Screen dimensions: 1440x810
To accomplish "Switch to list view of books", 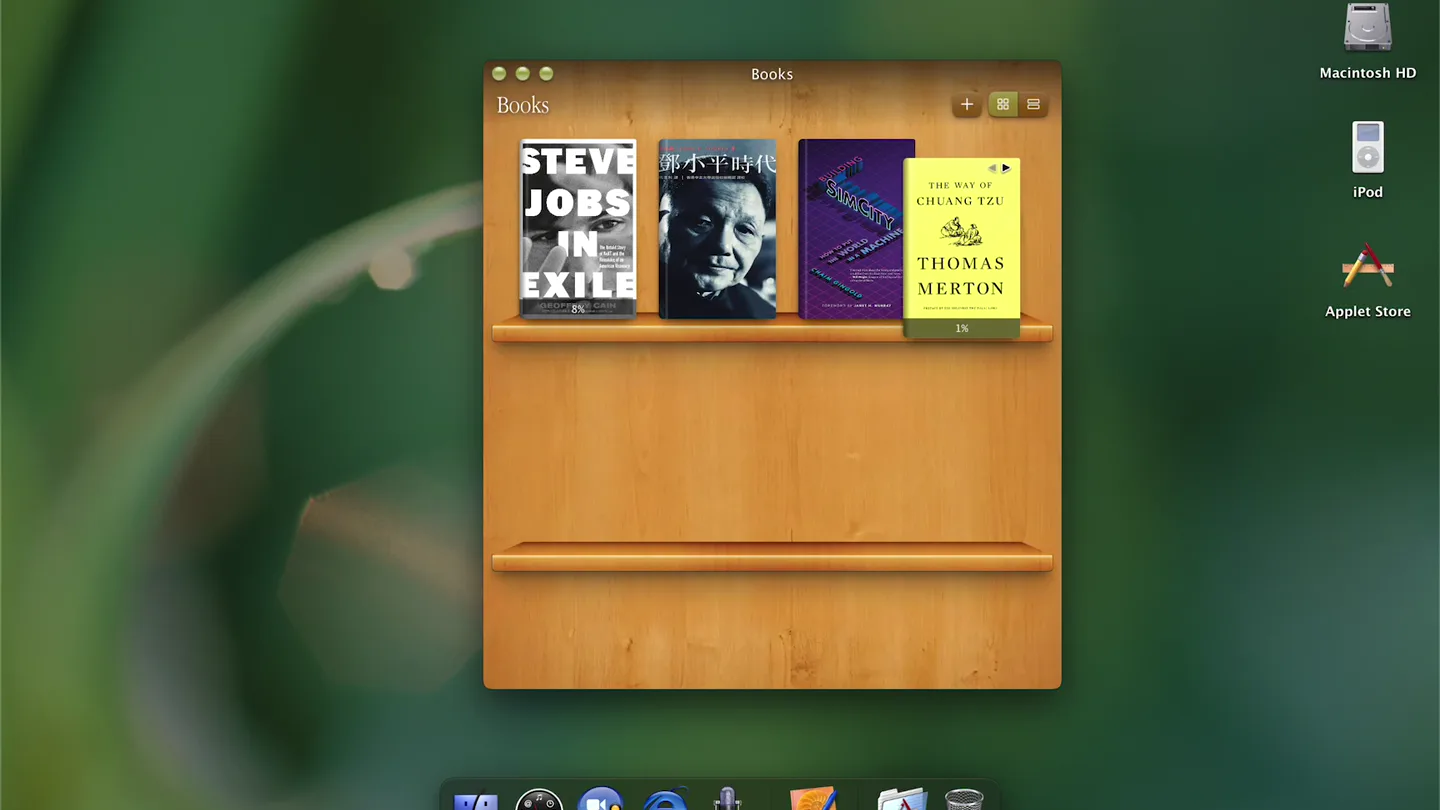I will (x=1033, y=104).
